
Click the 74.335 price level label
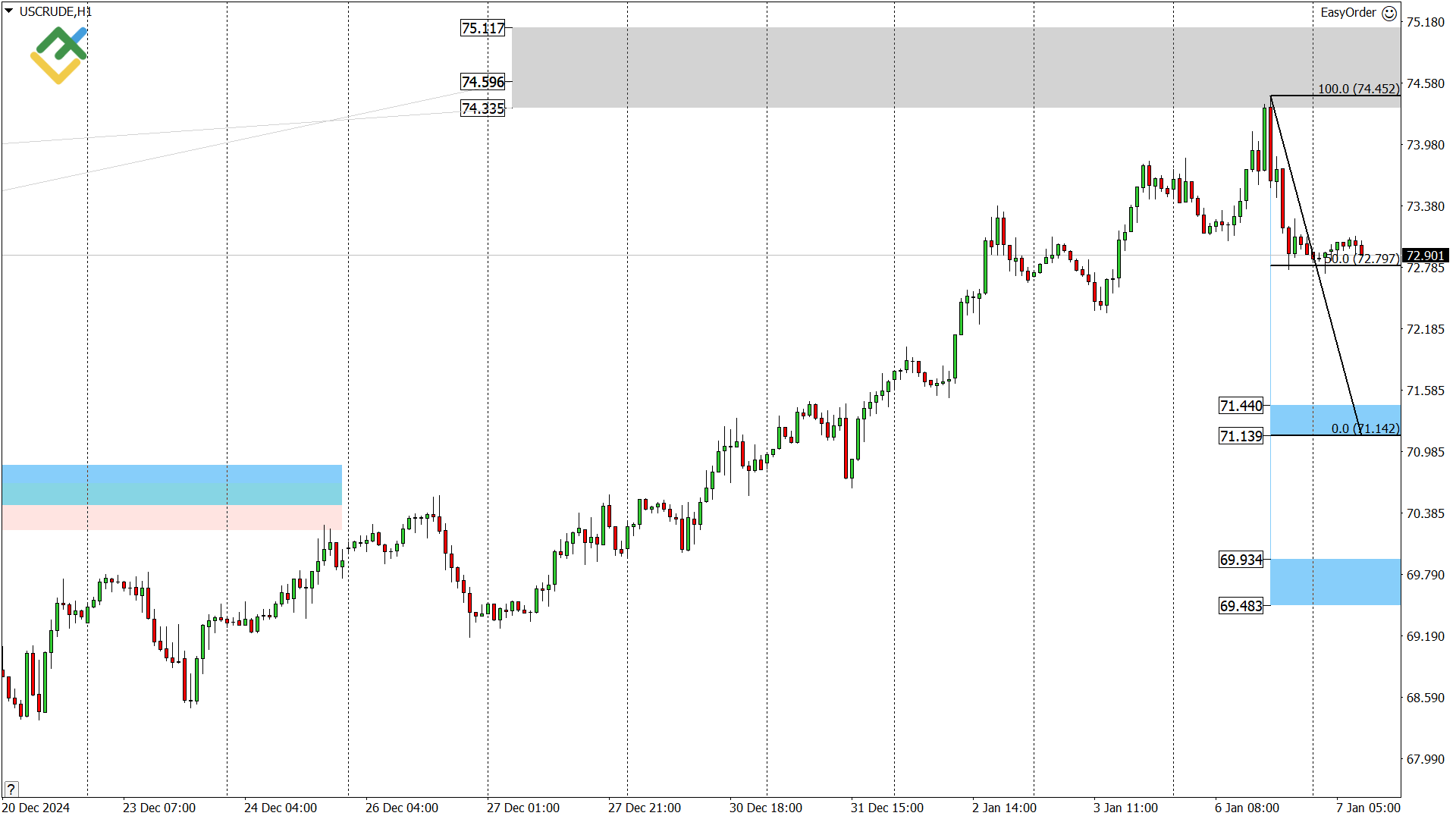483,108
